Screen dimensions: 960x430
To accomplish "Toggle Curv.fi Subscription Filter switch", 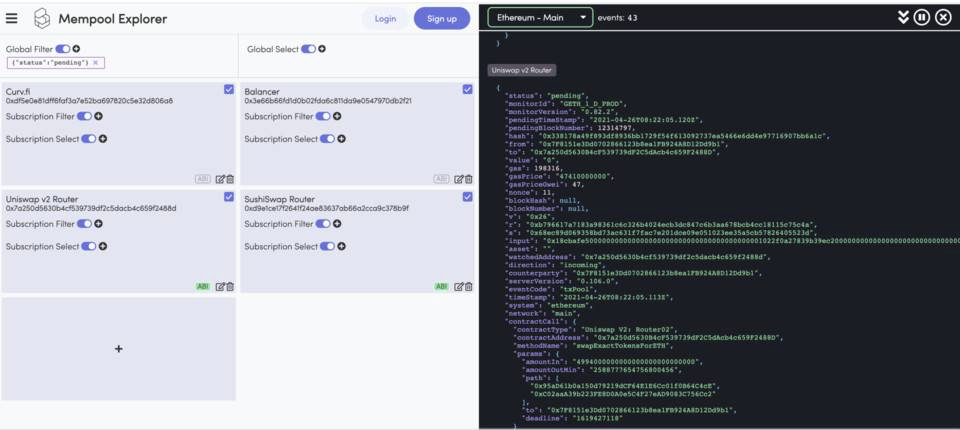I will tap(84, 116).
